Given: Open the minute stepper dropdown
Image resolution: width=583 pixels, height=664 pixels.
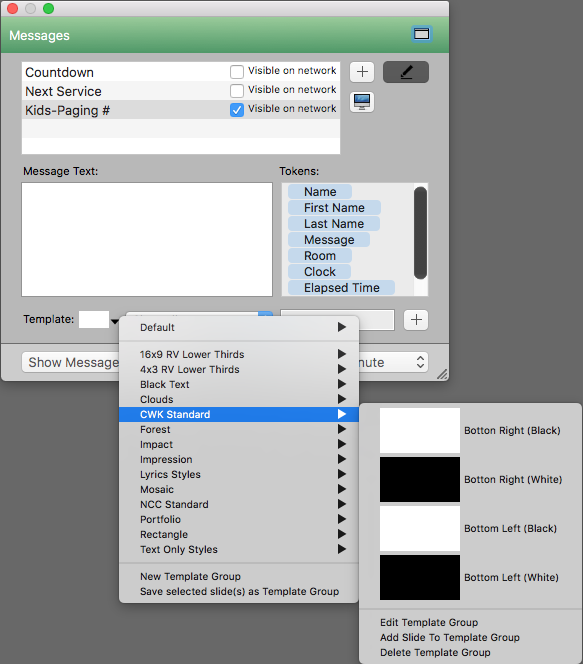Looking at the screenshot, I should coord(420,362).
